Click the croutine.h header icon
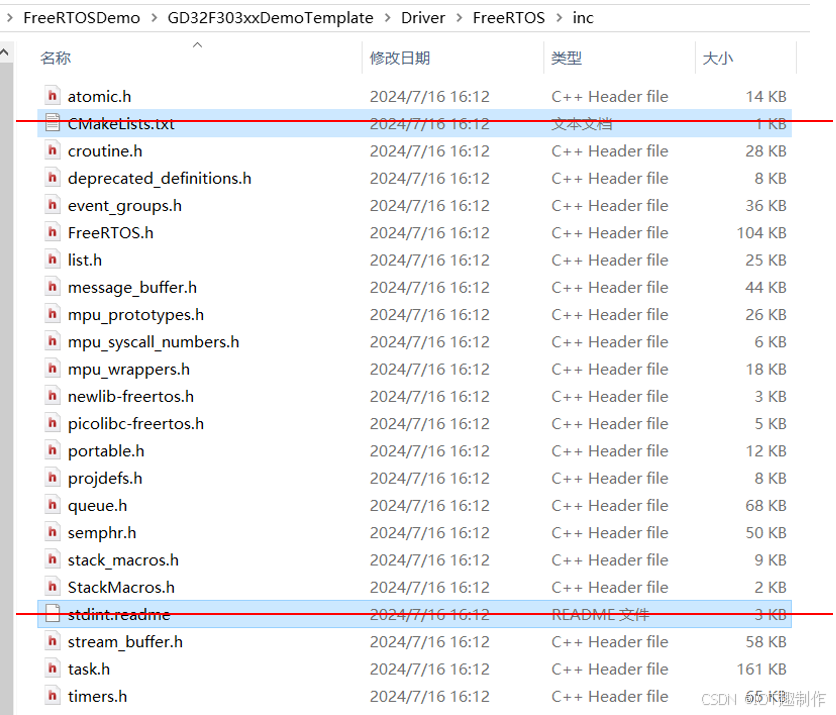 pyautogui.click(x=52, y=150)
